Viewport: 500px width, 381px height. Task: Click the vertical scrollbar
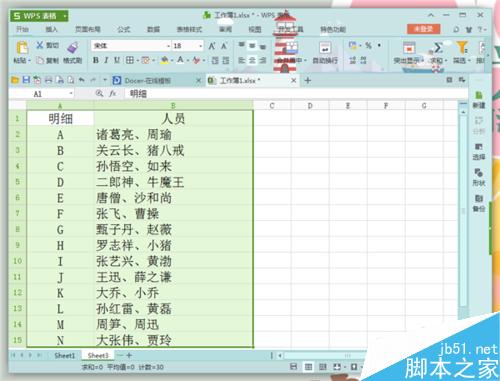point(463,210)
